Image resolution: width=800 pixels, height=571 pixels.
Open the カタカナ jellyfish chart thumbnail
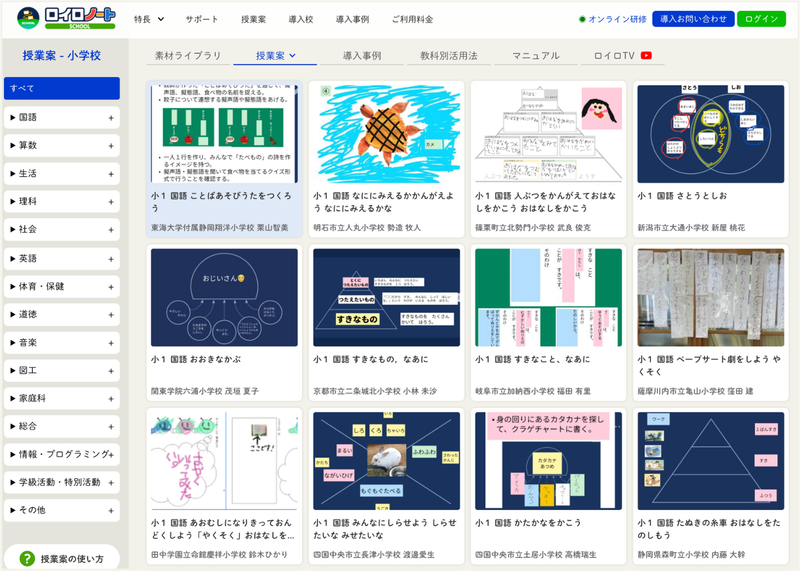point(548,461)
